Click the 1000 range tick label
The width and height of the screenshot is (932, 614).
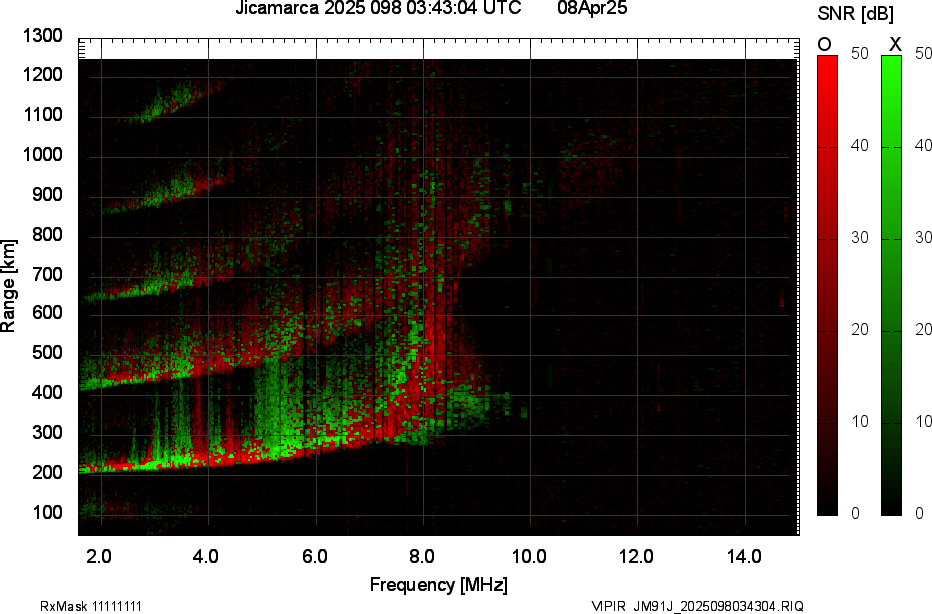[43, 155]
